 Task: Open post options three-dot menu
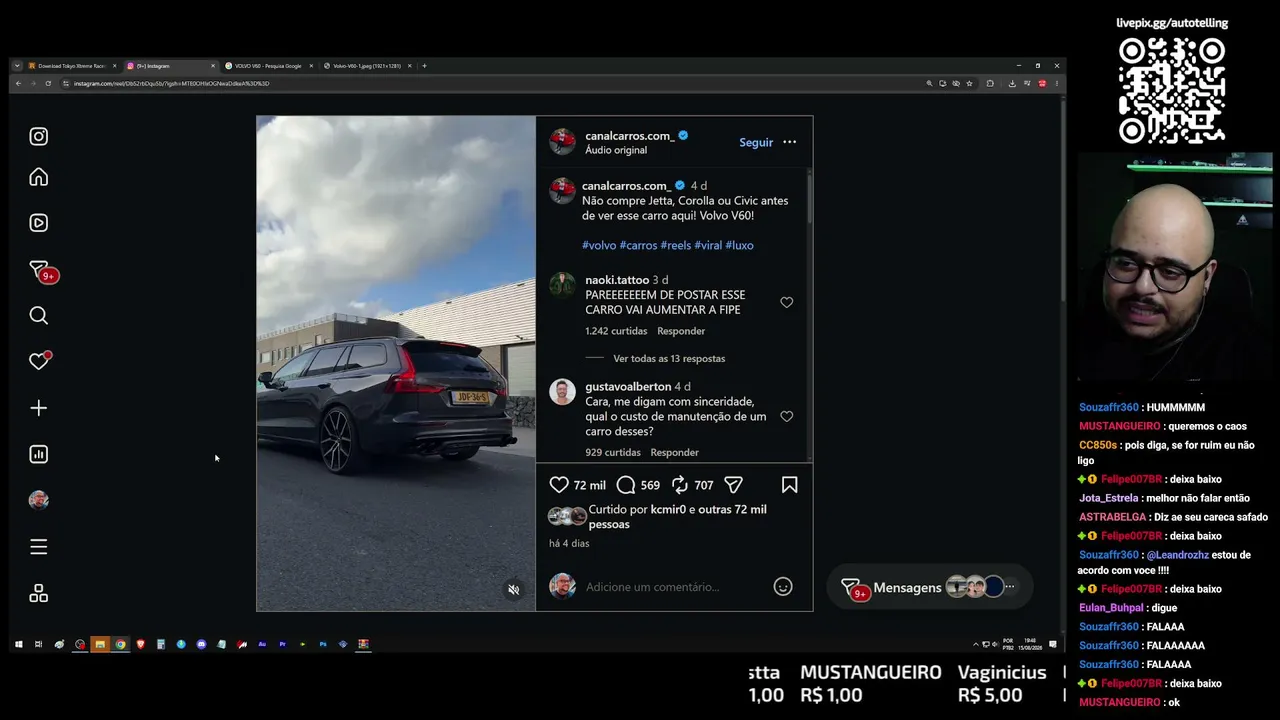tap(790, 142)
